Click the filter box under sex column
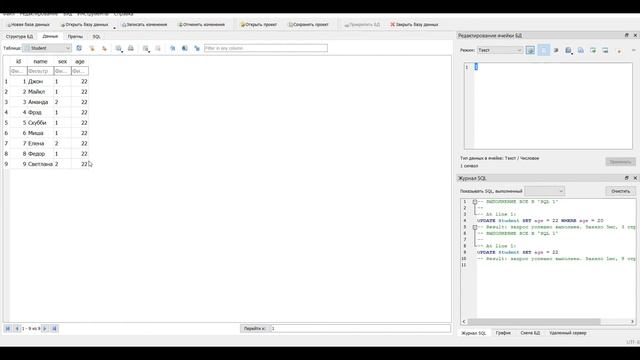This screenshot has width=640, height=360. [62, 71]
